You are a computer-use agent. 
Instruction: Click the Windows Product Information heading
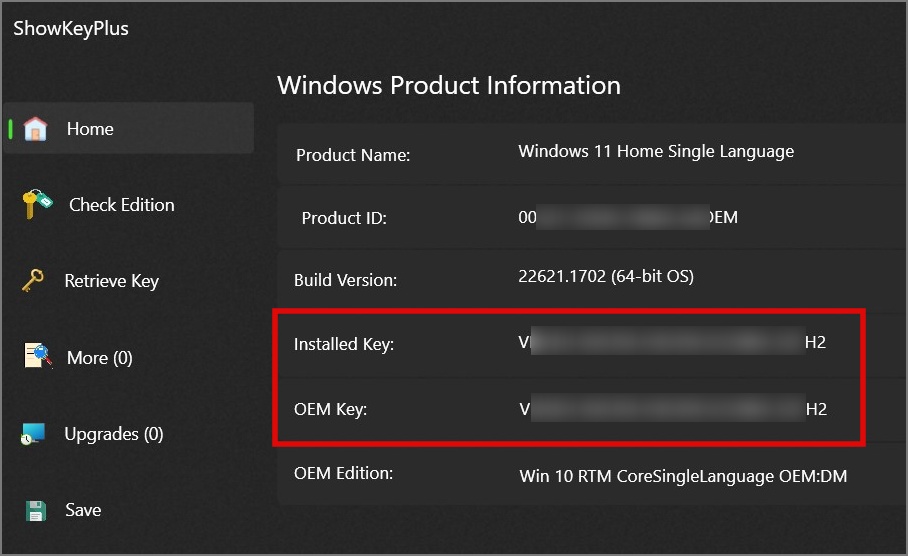pos(449,85)
